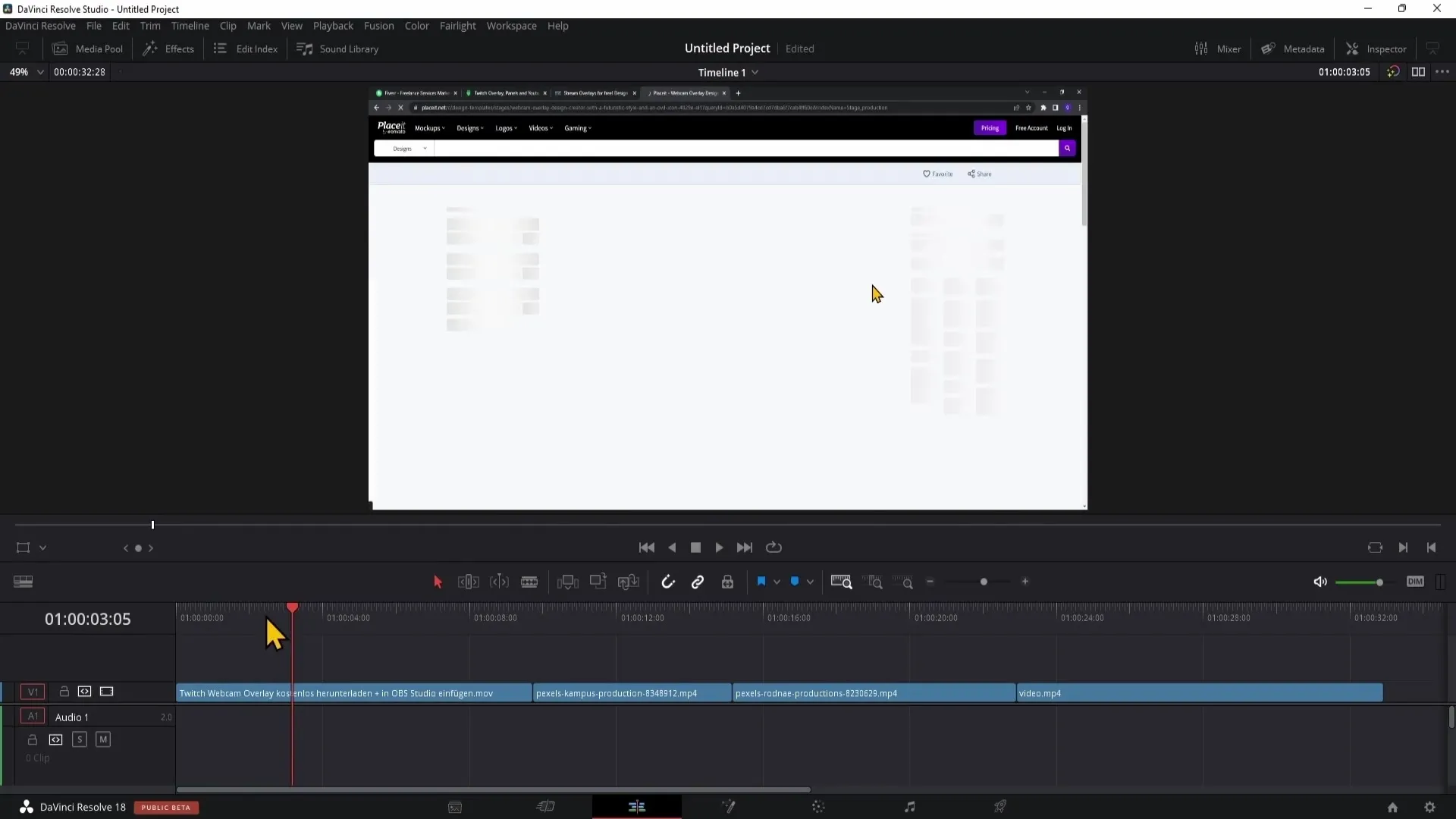The image size is (1456, 819).
Task: Expand the Timeline 1 dropdown
Action: click(756, 71)
